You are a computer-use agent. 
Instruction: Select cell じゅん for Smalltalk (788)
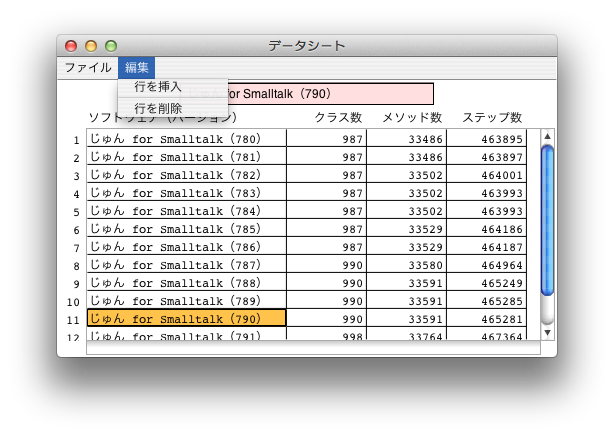tap(187, 283)
